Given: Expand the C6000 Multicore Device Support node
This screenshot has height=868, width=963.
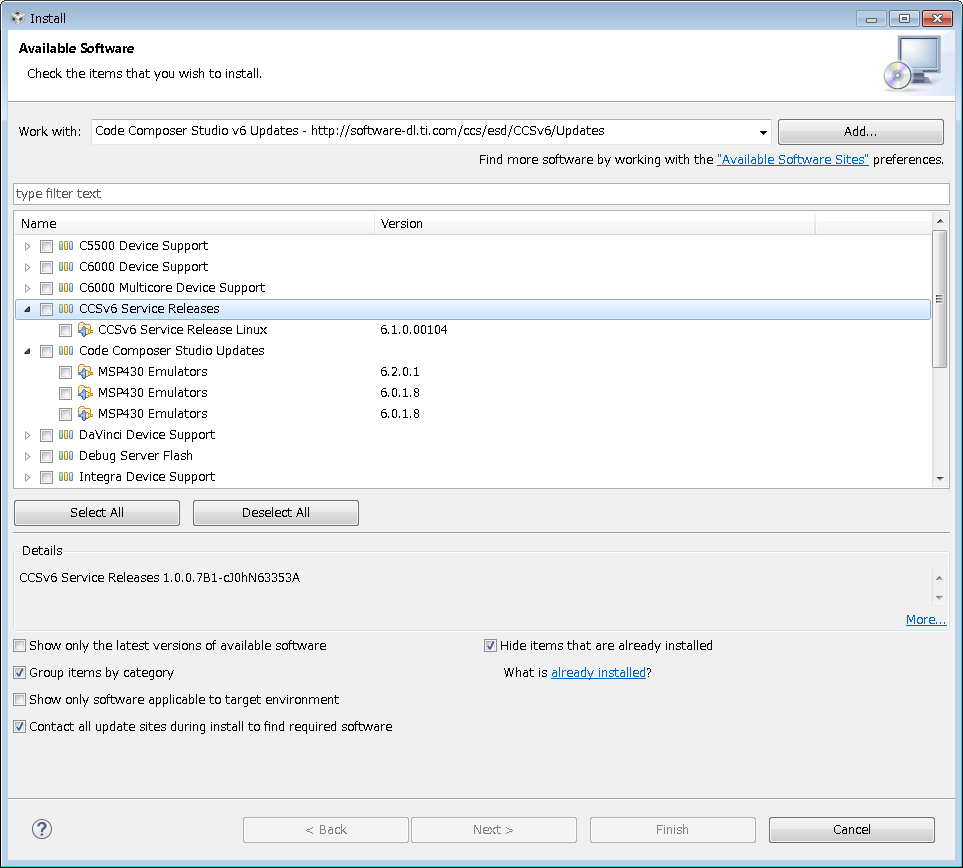Looking at the screenshot, I should (27, 288).
